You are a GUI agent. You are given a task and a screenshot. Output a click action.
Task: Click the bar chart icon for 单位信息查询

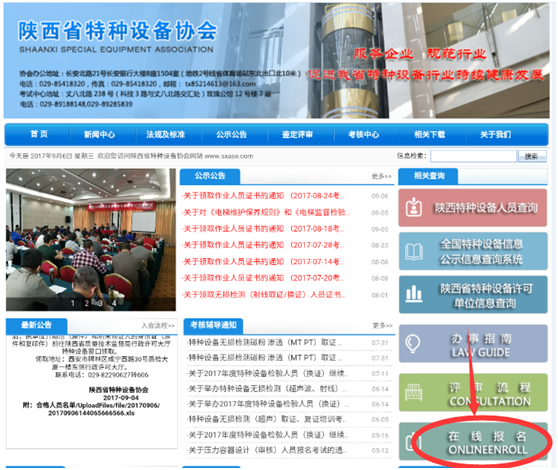pos(414,294)
